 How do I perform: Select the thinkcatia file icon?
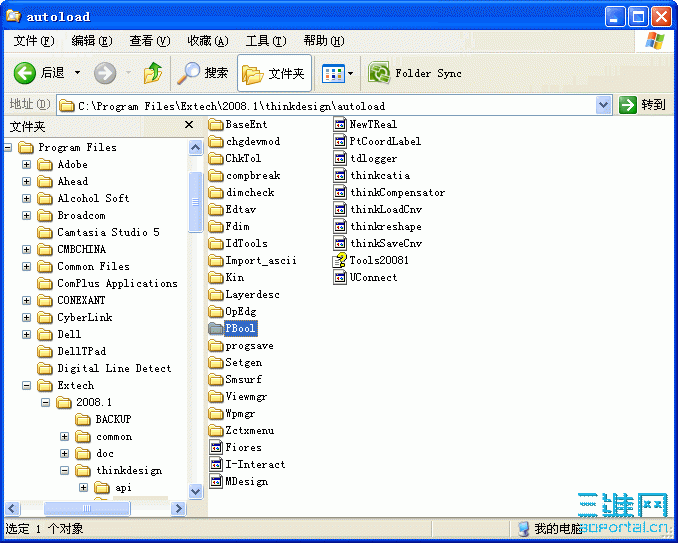340,176
